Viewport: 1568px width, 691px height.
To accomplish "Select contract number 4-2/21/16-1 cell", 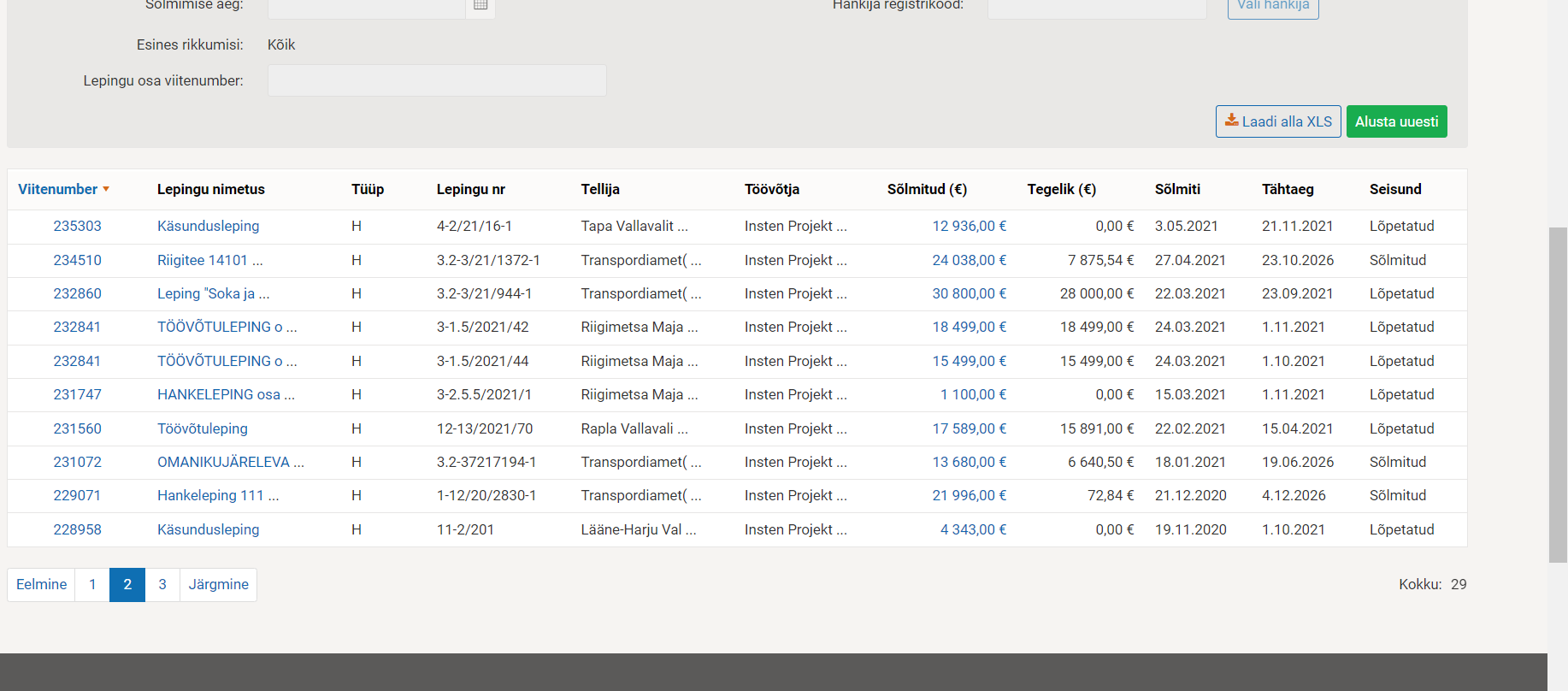I will [475, 226].
